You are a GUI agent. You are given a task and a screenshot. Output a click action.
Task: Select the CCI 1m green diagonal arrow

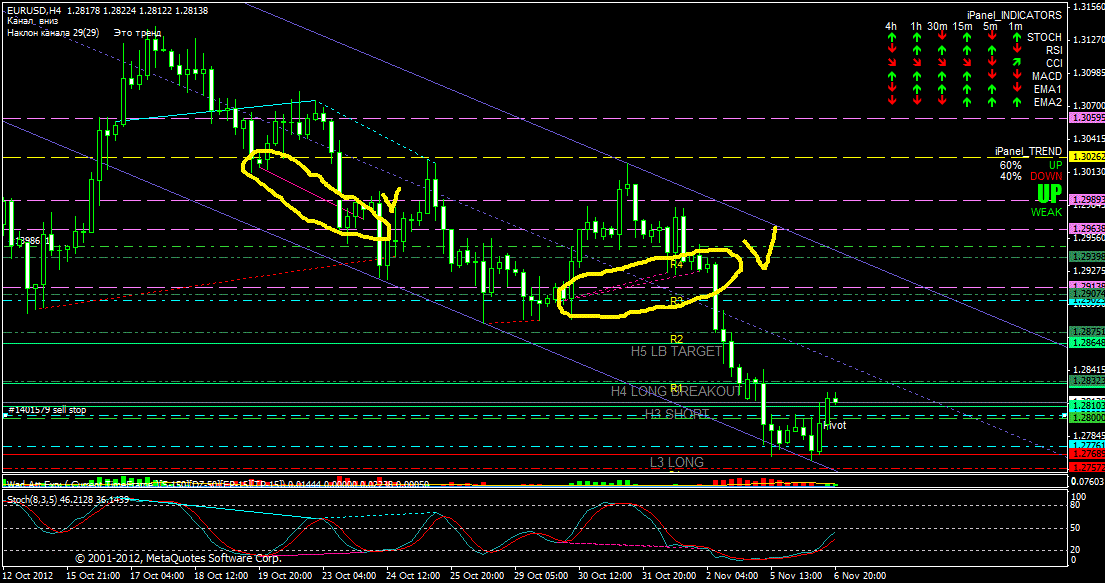click(1017, 63)
